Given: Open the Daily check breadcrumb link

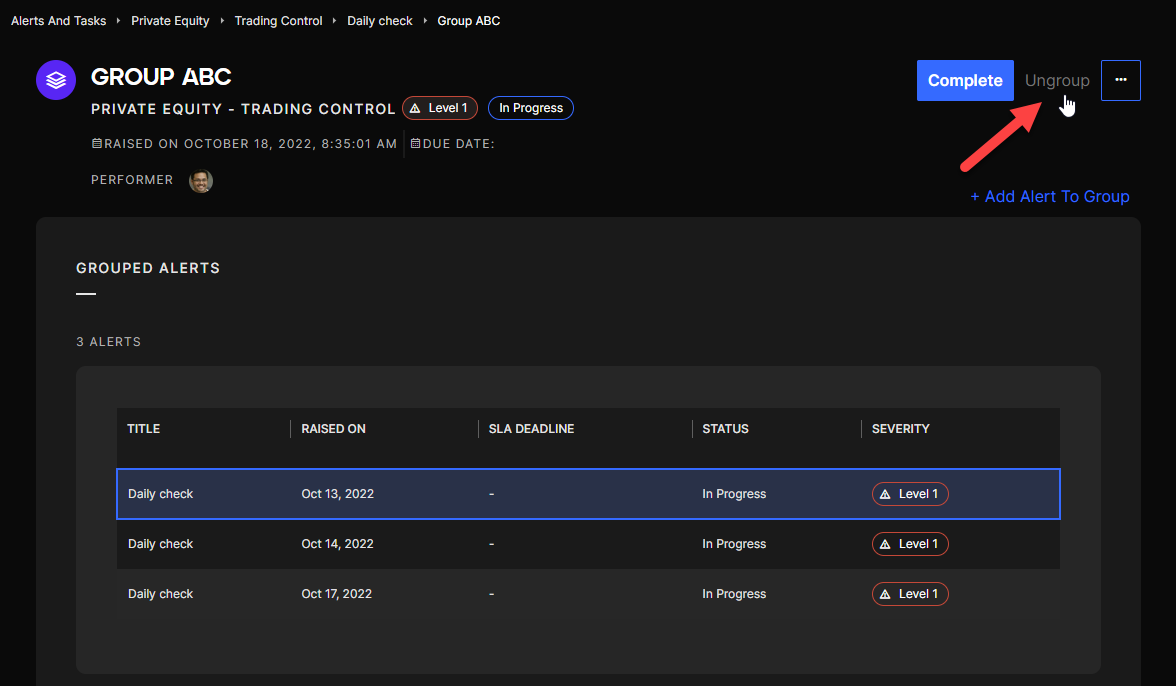Looking at the screenshot, I should click(x=379, y=21).
